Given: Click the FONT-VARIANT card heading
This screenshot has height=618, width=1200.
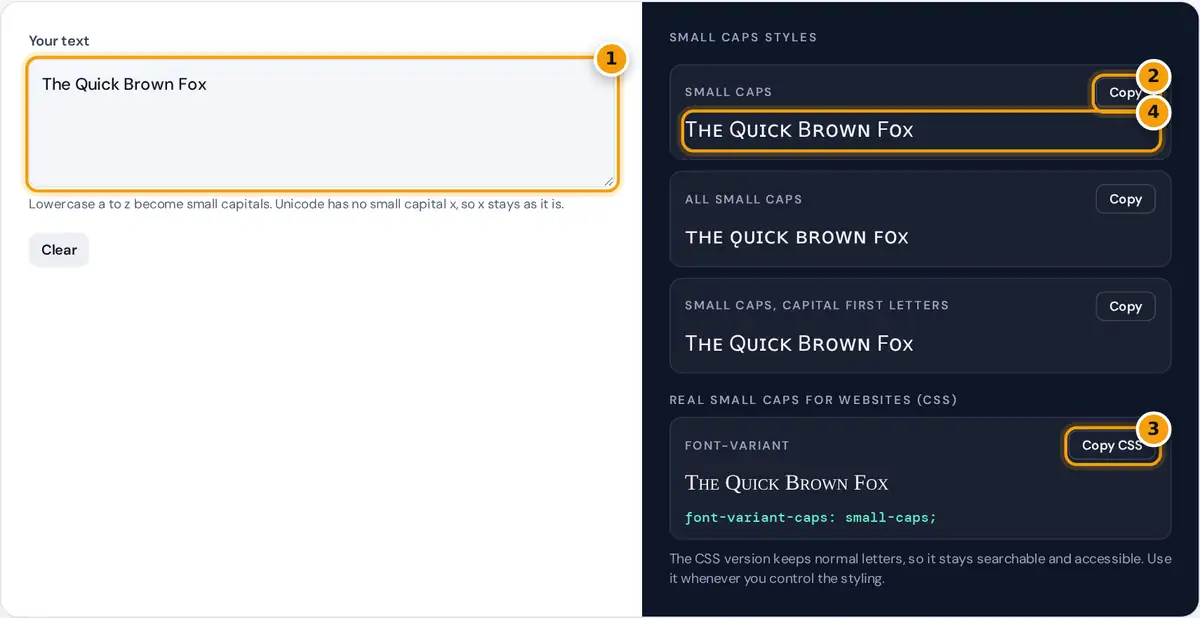Looking at the screenshot, I should (737, 445).
